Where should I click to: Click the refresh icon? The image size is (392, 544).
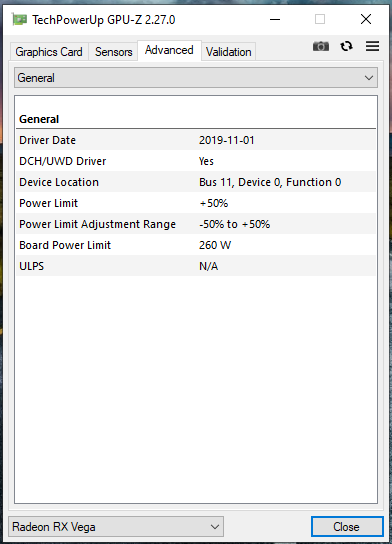(x=346, y=46)
